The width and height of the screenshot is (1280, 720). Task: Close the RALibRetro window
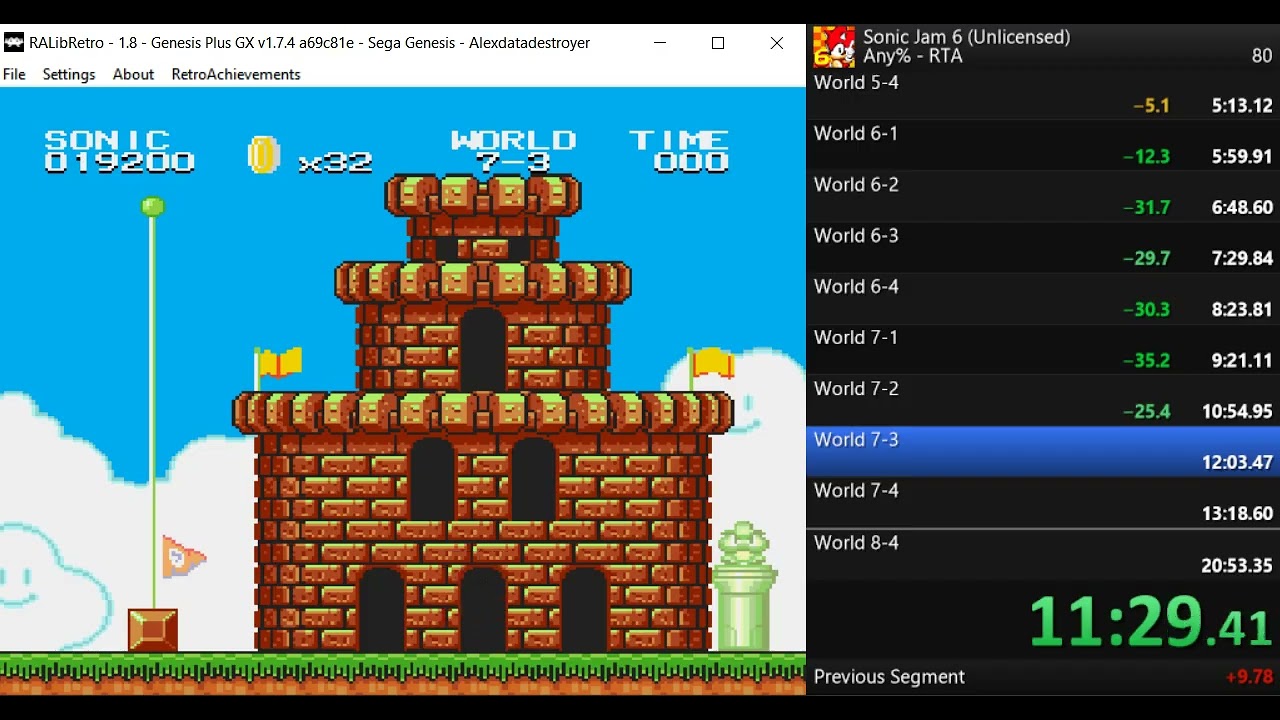click(x=777, y=43)
